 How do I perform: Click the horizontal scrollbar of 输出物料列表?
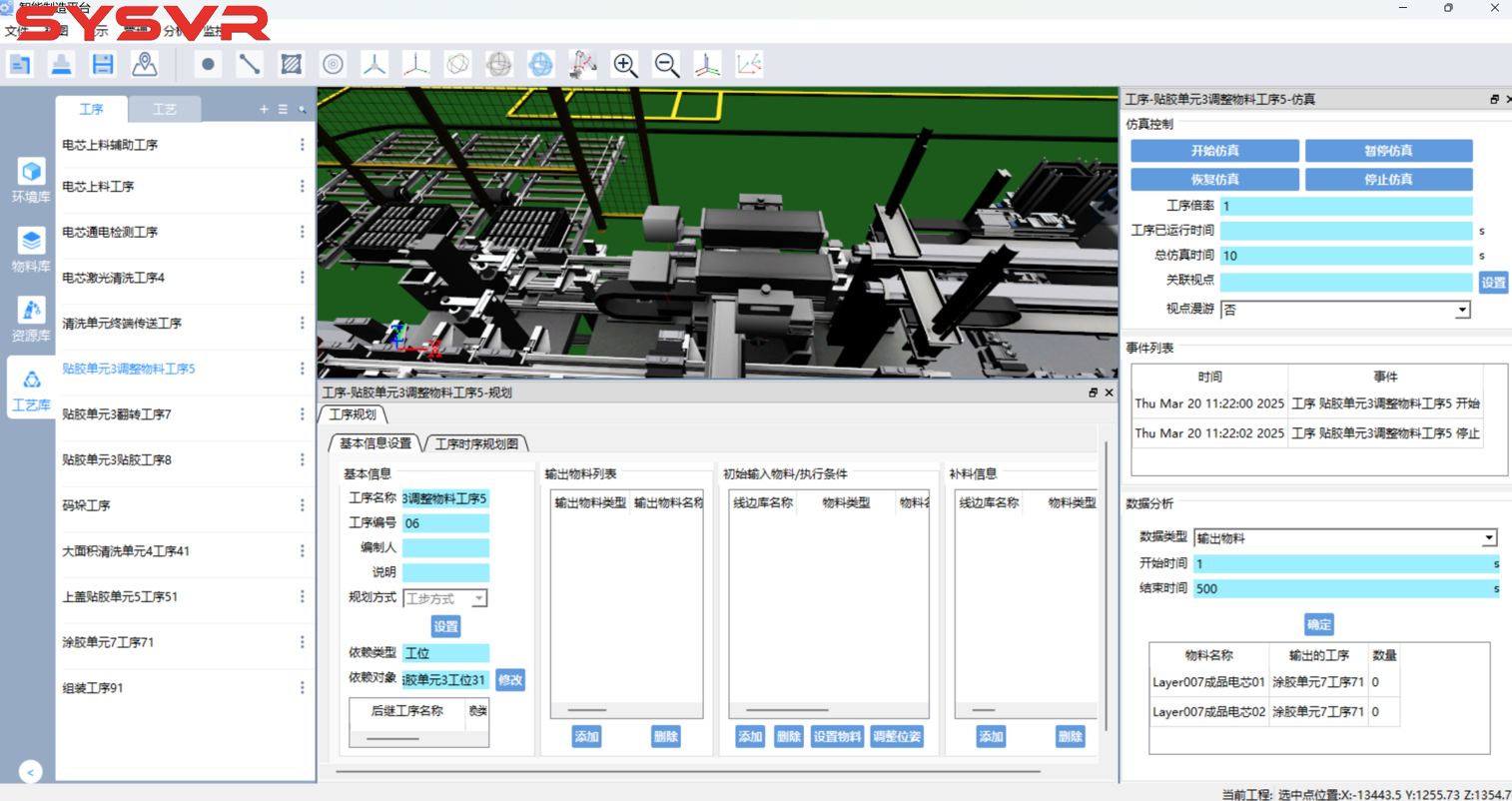[587, 710]
